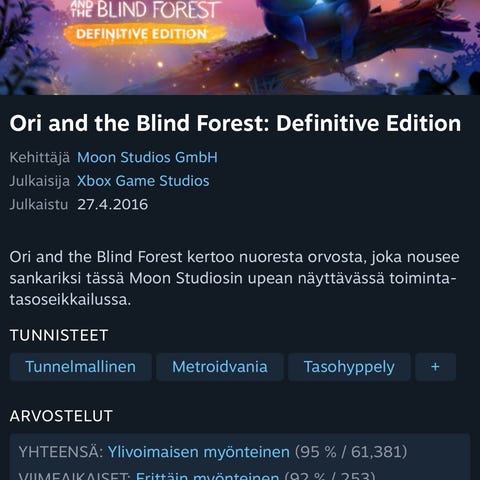The width and height of the screenshot is (480, 480).
Task: Open the Moon Studios GmbH developer page
Action: (147, 157)
